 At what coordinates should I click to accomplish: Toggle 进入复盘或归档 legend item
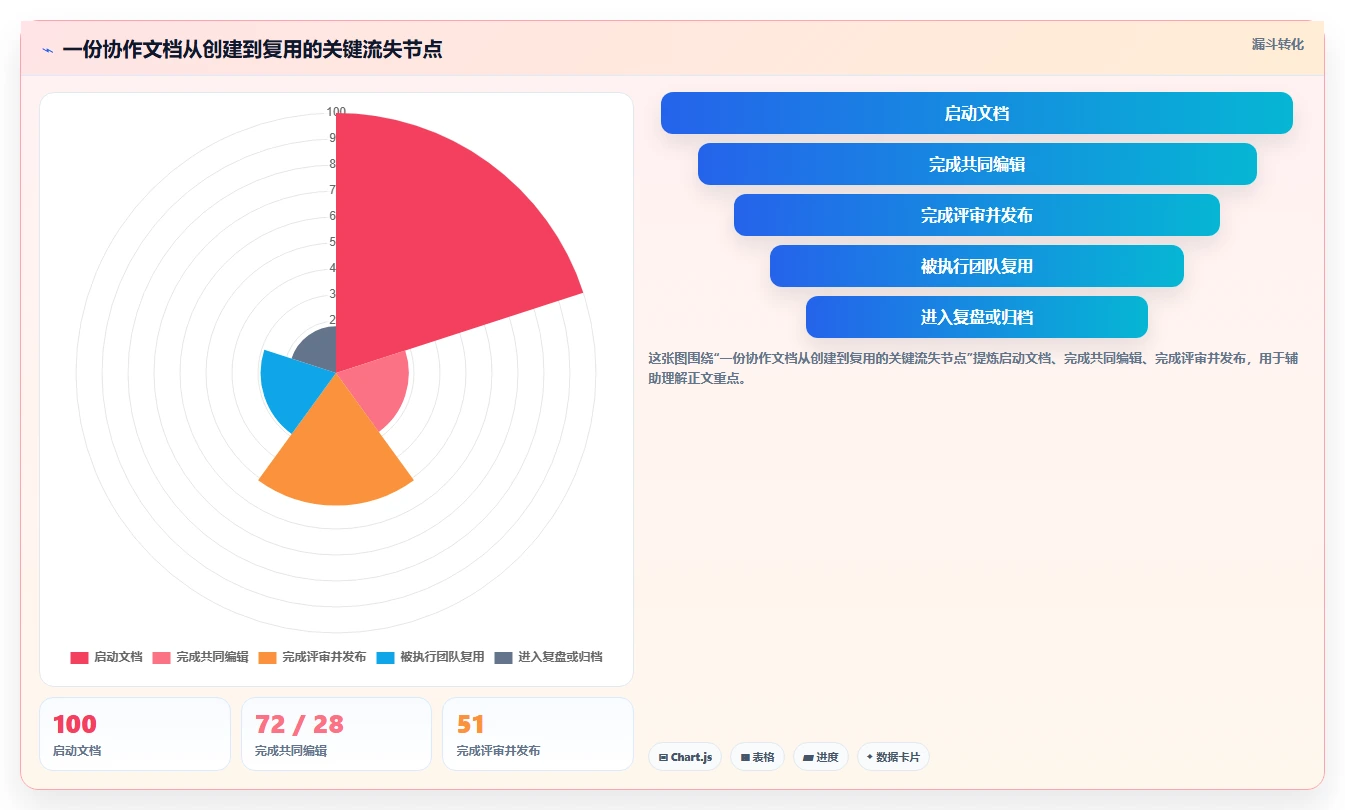pyautogui.click(x=548, y=657)
